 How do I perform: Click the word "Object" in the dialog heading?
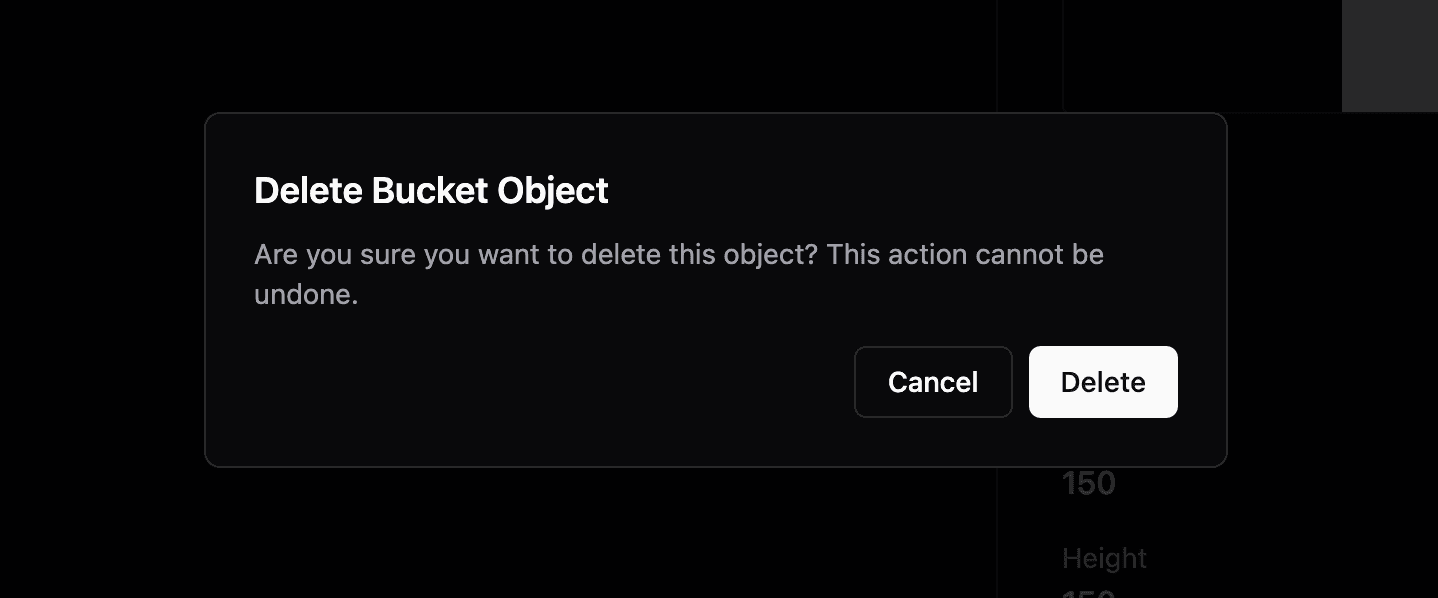tap(558, 190)
